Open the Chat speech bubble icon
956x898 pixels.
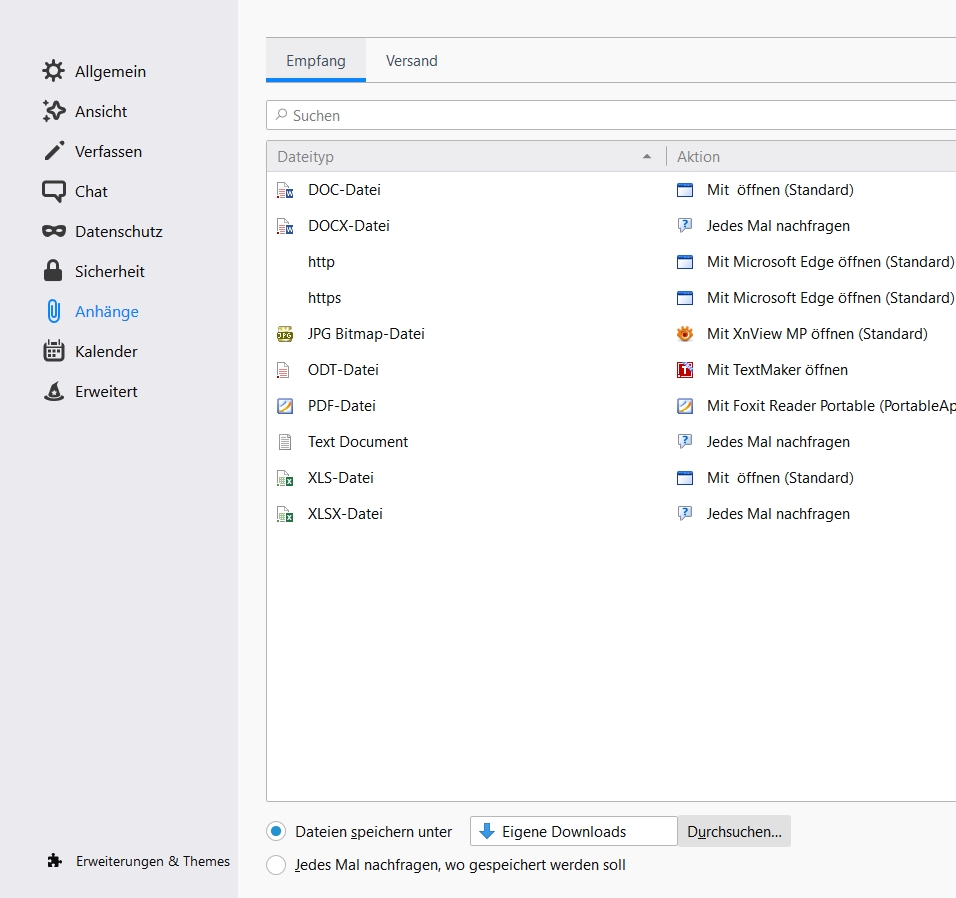point(53,191)
